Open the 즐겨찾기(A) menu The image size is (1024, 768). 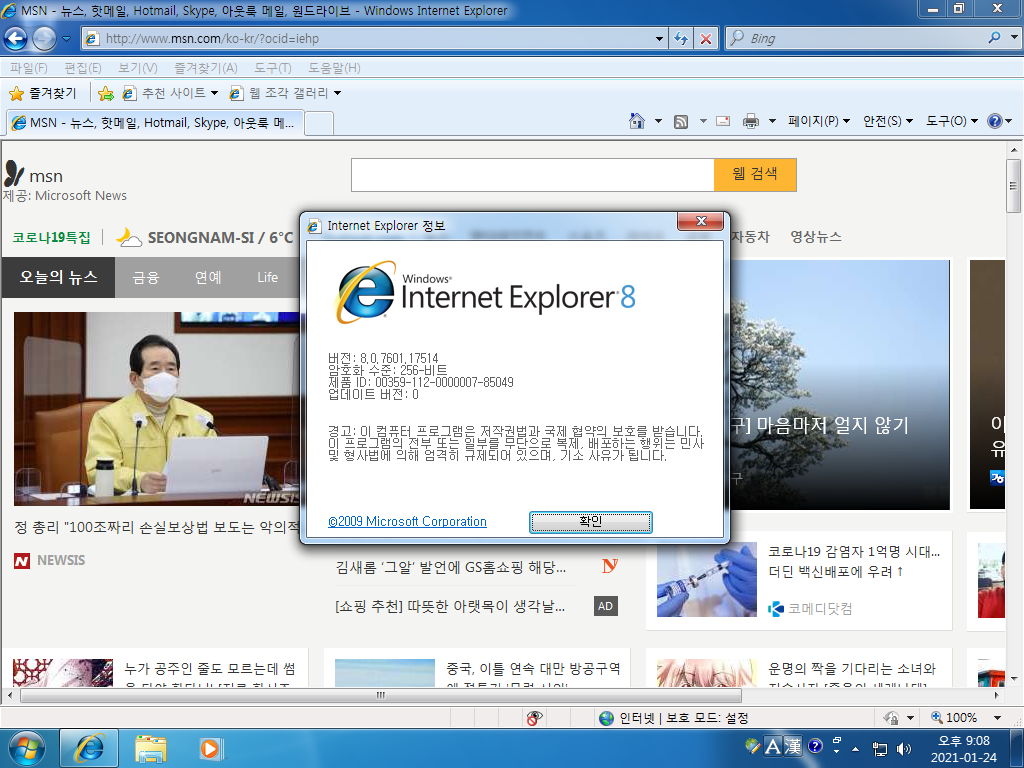(206, 68)
